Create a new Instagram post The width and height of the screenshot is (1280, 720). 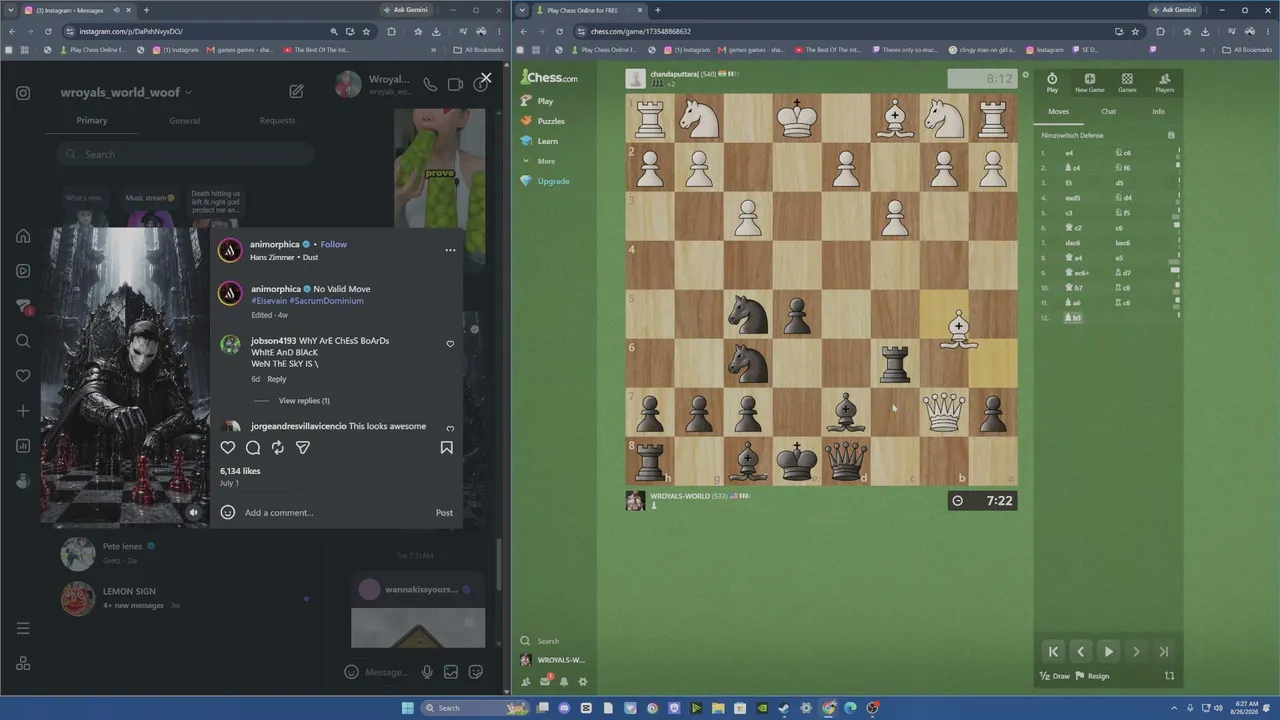[x=23, y=411]
